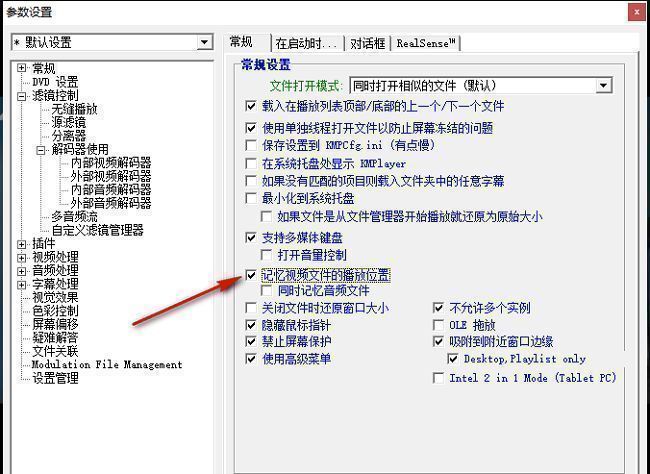Screen dimensions: 650x474
Task: Open the 默认设置 preset dropdown
Action: tap(204, 42)
